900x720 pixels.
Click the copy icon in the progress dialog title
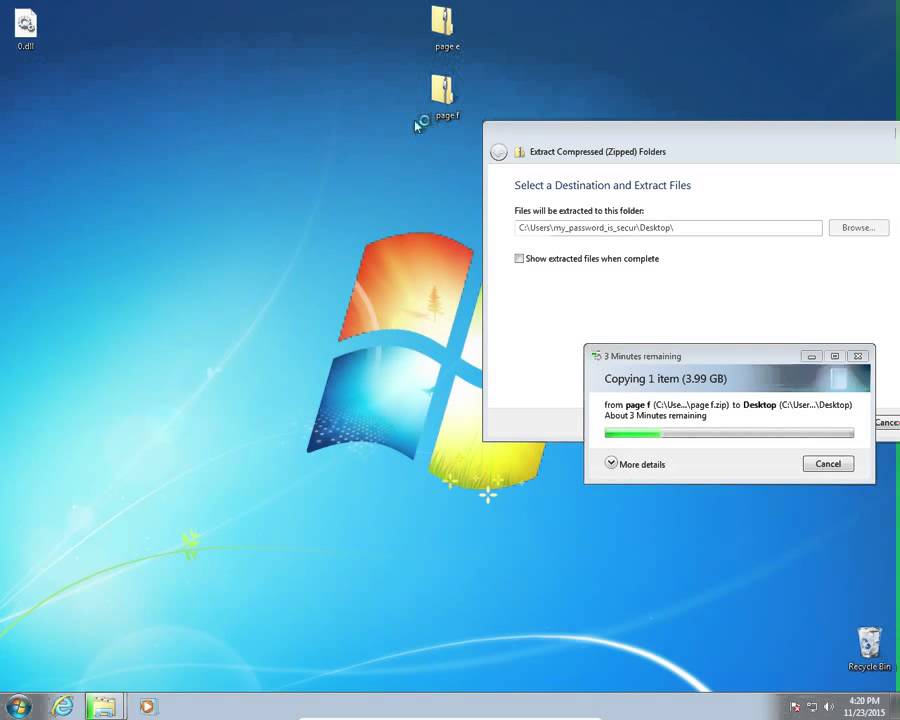[596, 356]
